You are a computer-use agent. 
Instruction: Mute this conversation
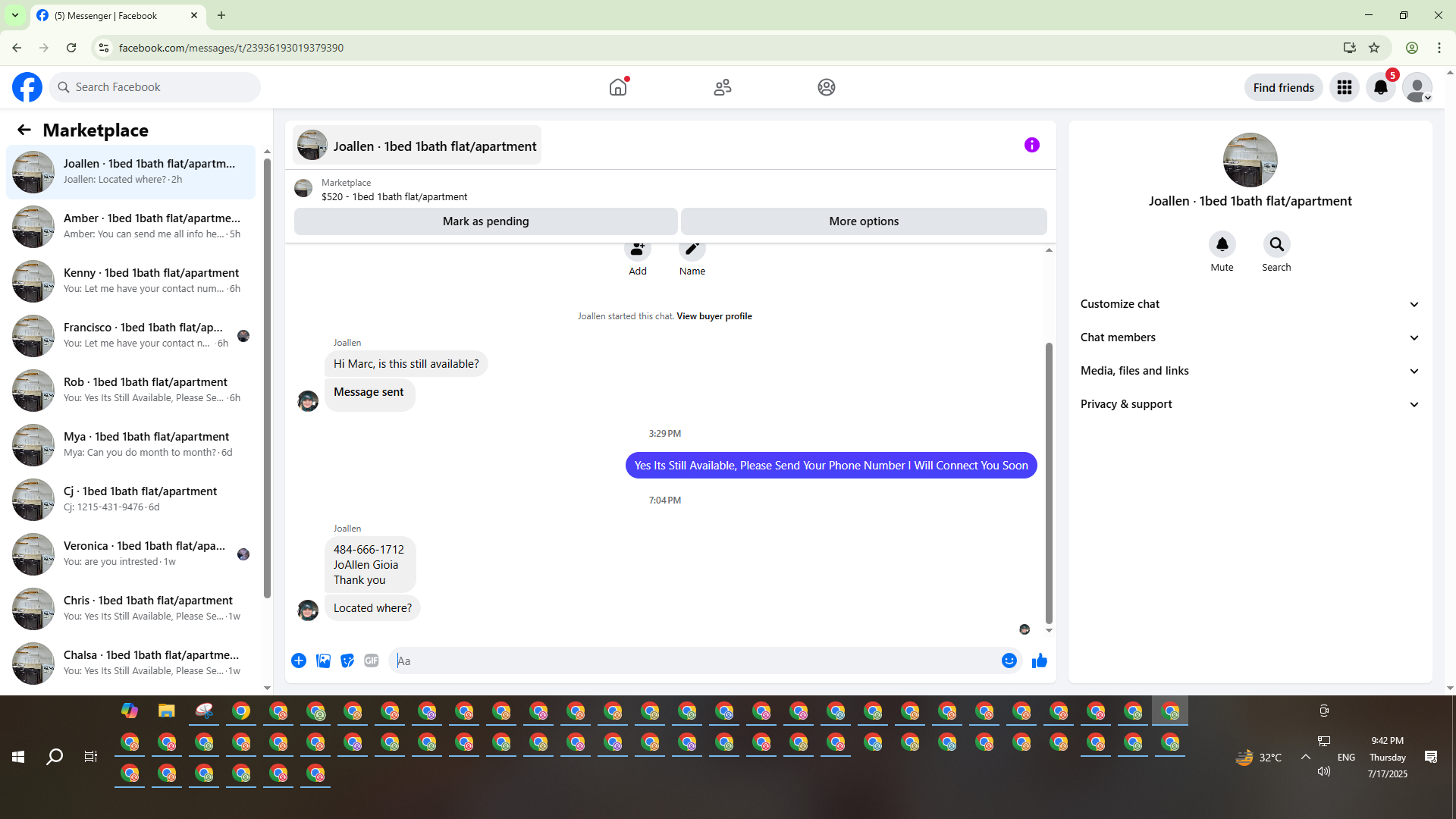point(1222,244)
